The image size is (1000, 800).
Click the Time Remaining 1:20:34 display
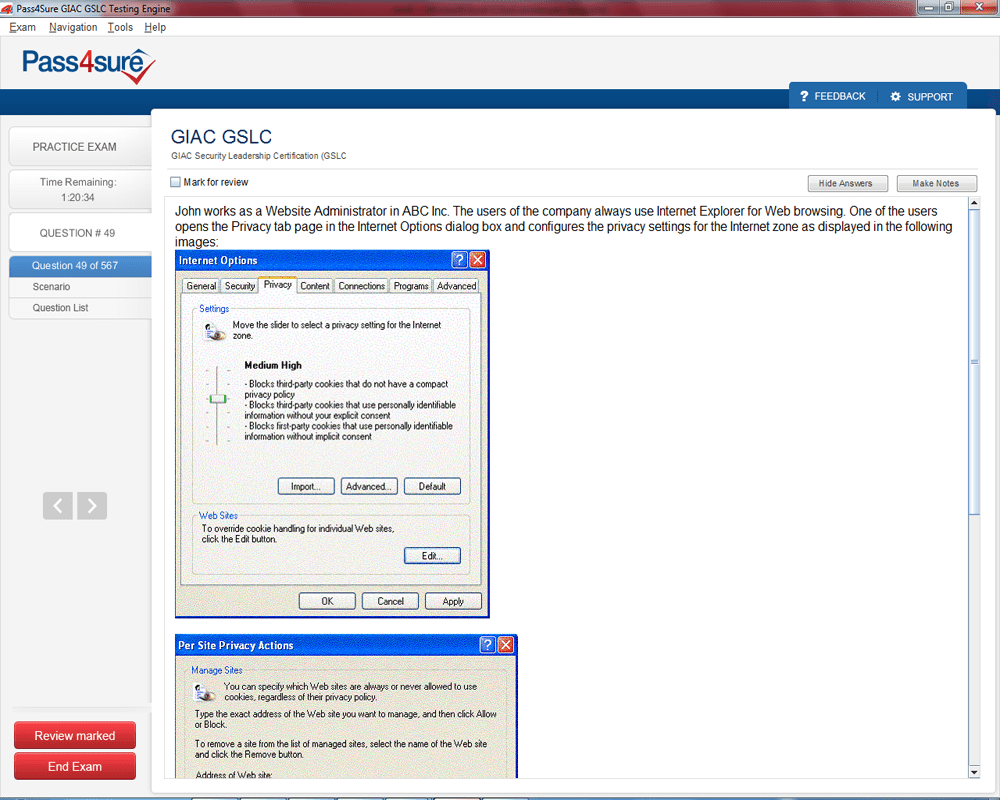[x=80, y=189]
